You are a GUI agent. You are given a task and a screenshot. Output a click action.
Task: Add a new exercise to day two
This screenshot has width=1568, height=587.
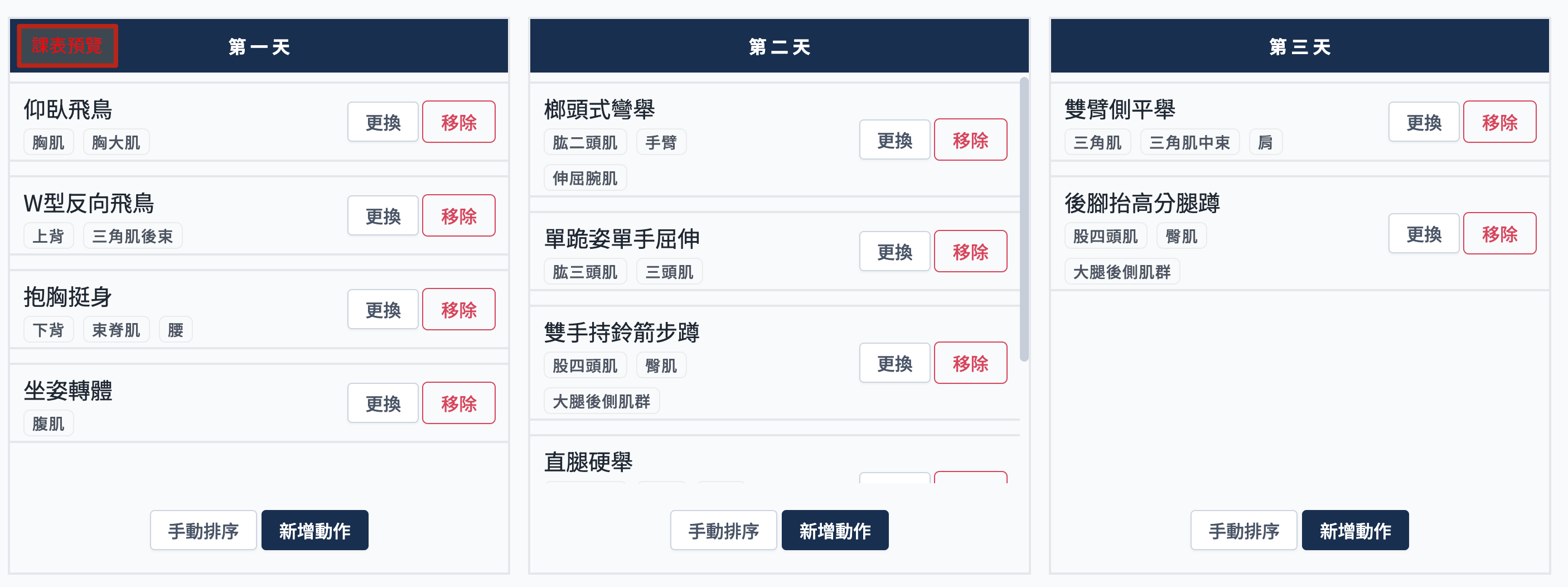point(835,531)
